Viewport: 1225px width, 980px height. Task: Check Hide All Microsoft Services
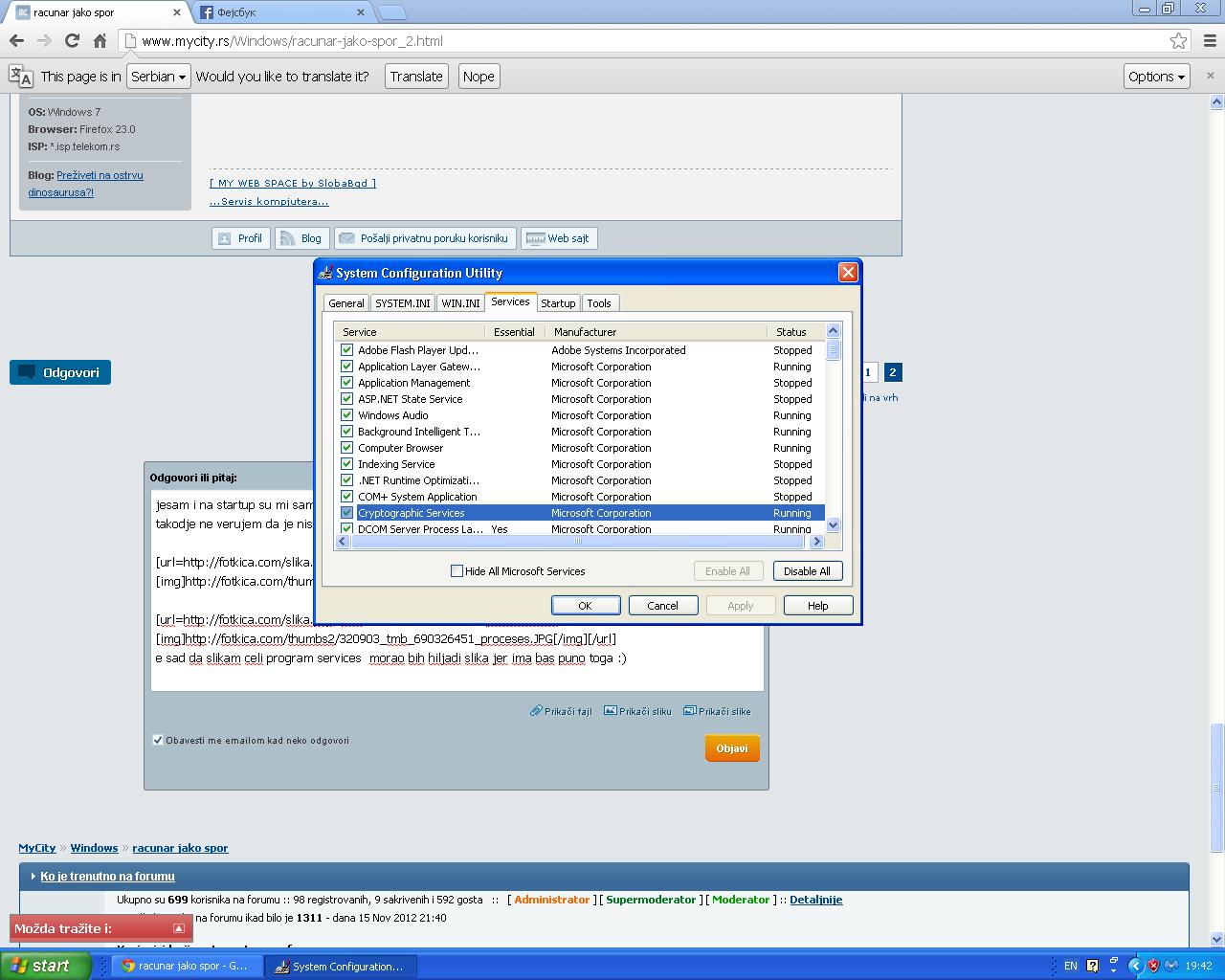tap(457, 571)
